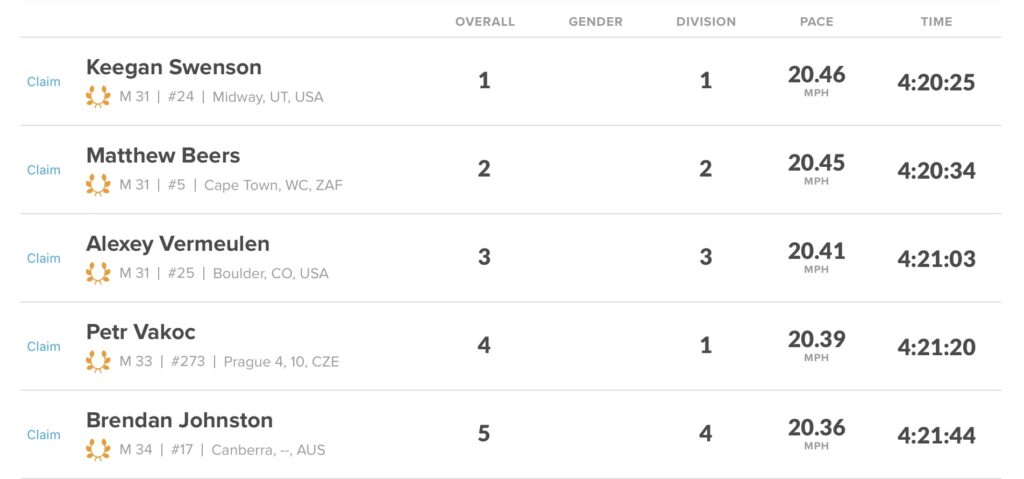The image size is (1024, 479).
Task: Click laurel icon beside Keegan Swenson
Action: (98, 97)
